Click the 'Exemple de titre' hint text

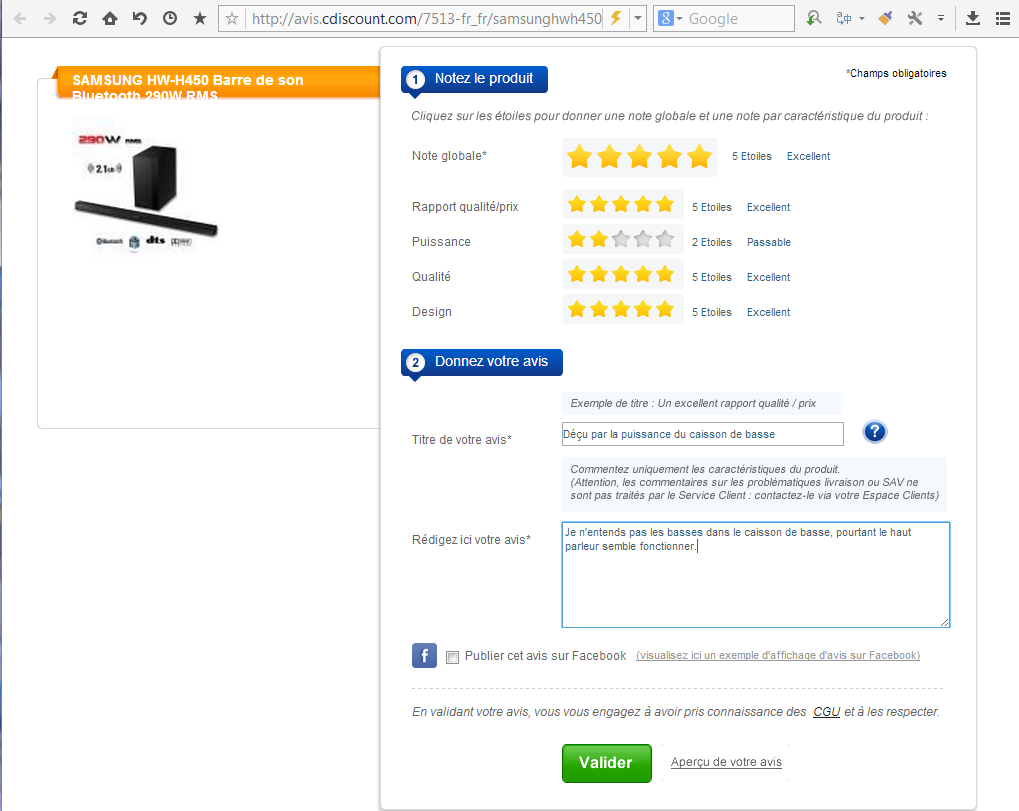pyautogui.click(x=693, y=404)
